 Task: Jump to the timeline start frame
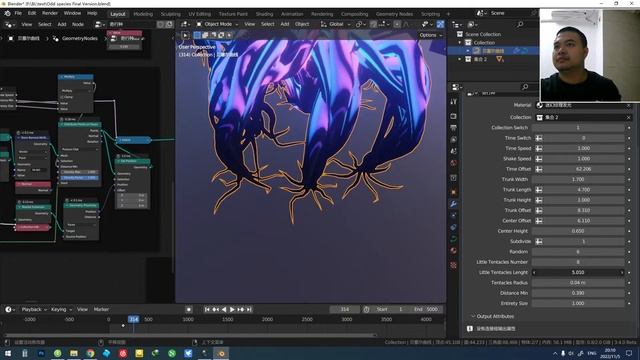pyautogui.click(x=207, y=310)
